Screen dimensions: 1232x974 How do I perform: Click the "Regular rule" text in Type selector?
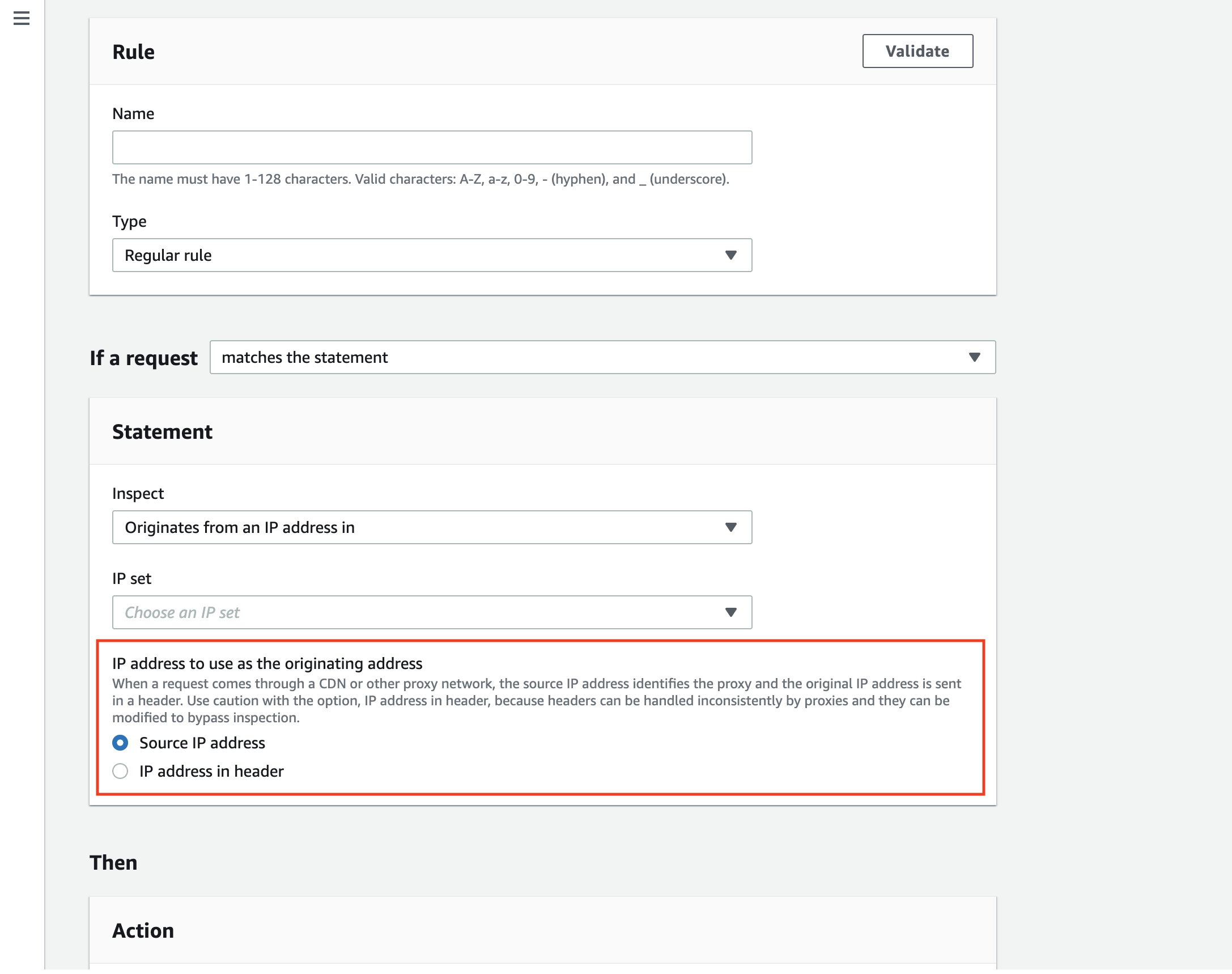pyautogui.click(x=168, y=255)
